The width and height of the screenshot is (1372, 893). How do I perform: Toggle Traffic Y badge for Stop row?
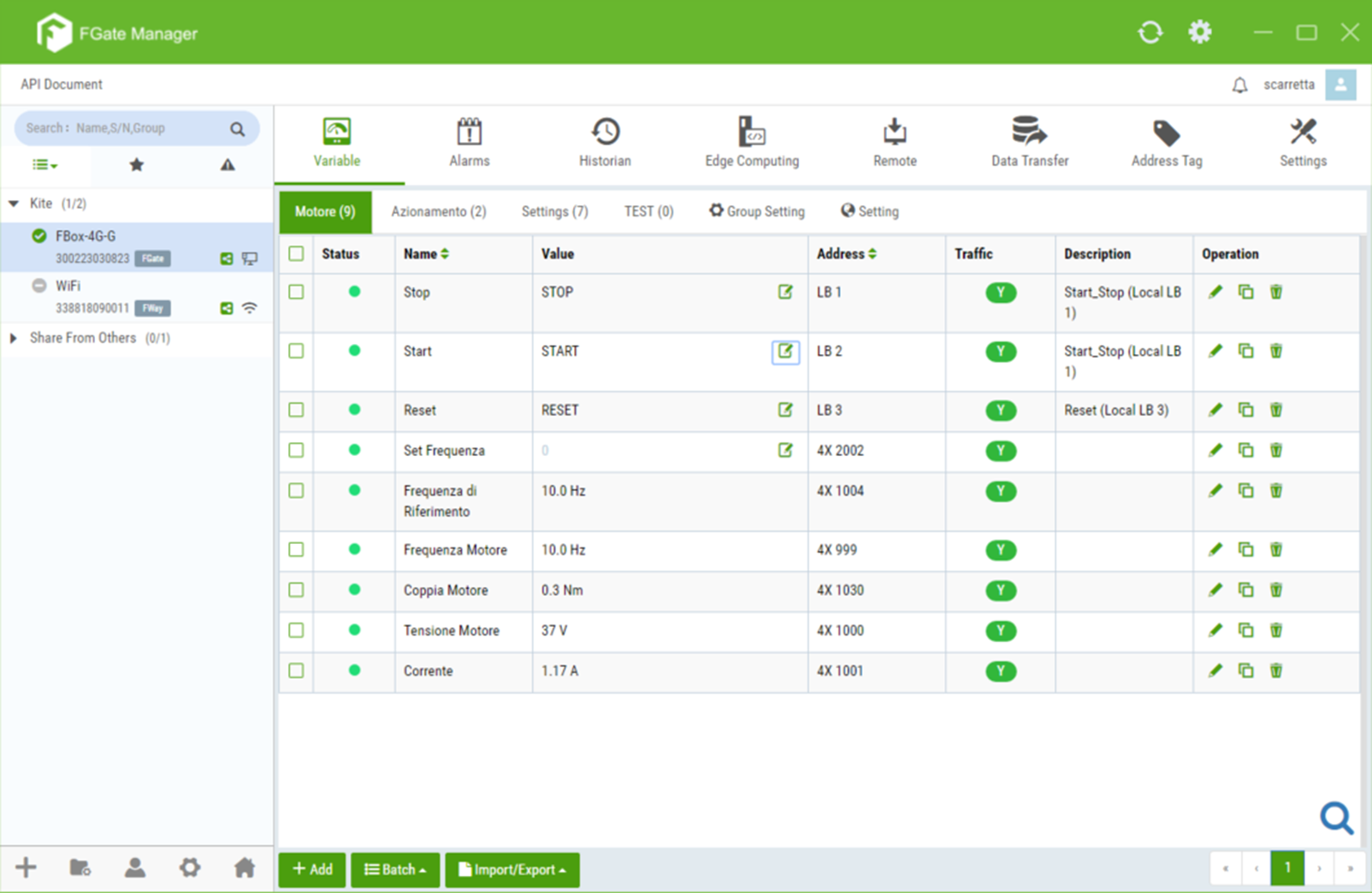1001,293
